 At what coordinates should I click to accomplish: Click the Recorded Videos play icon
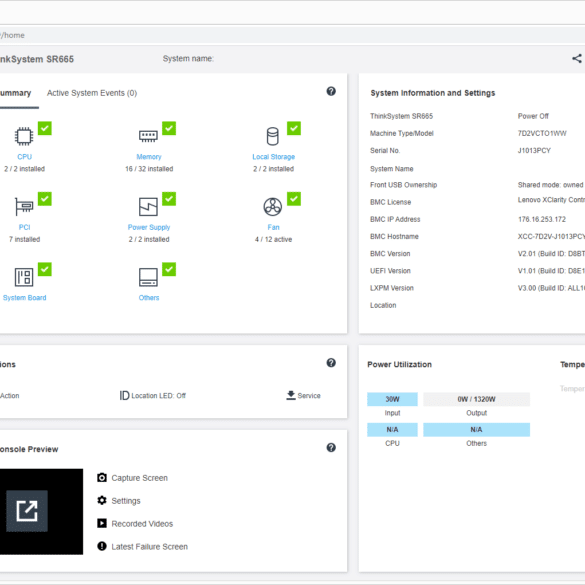click(102, 523)
